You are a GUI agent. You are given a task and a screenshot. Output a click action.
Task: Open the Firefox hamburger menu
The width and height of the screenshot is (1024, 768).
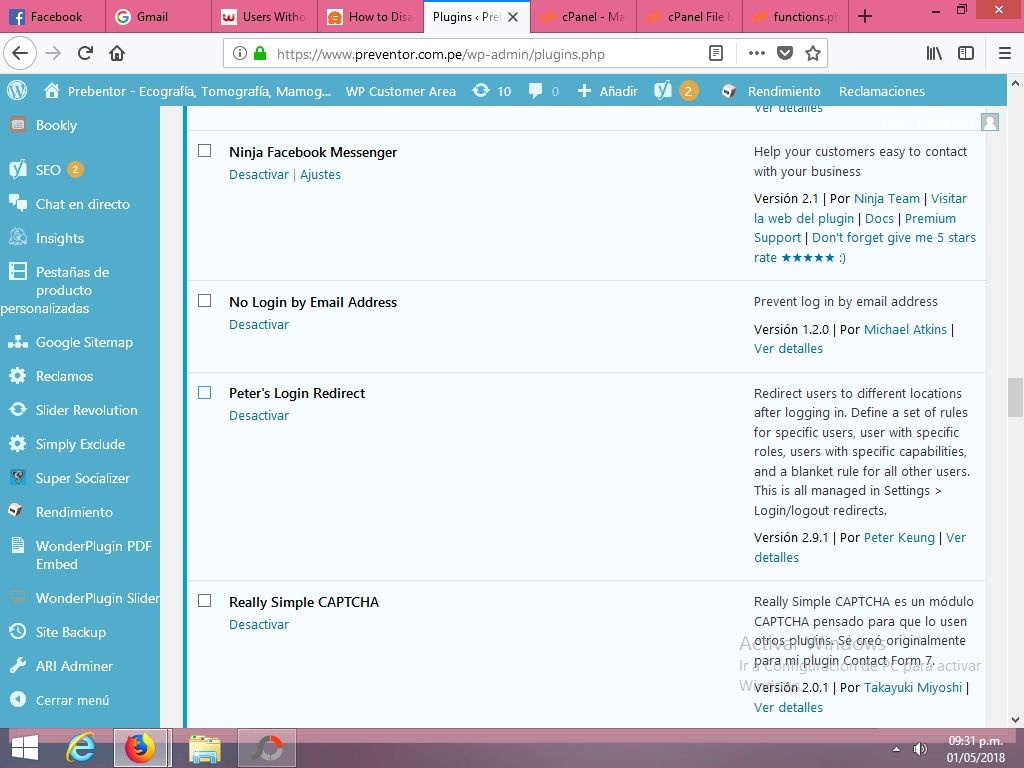[x=1004, y=53]
